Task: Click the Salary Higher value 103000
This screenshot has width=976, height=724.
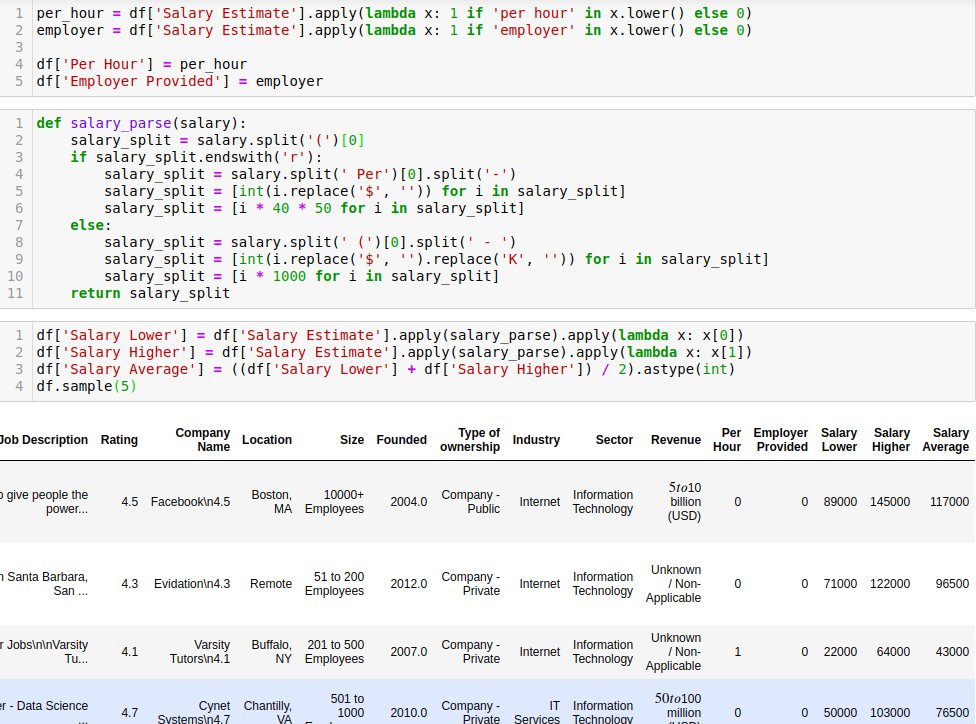Action: click(889, 713)
